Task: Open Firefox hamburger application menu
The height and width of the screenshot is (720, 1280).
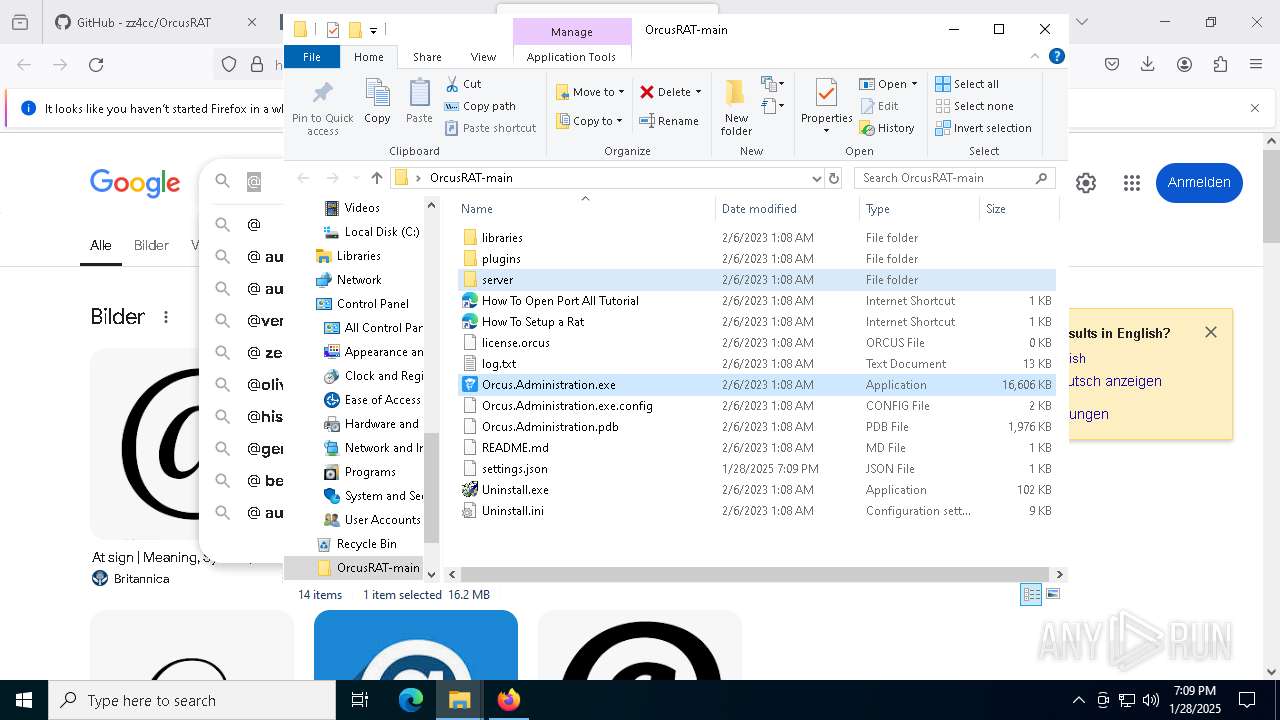Action: tap(1256, 65)
